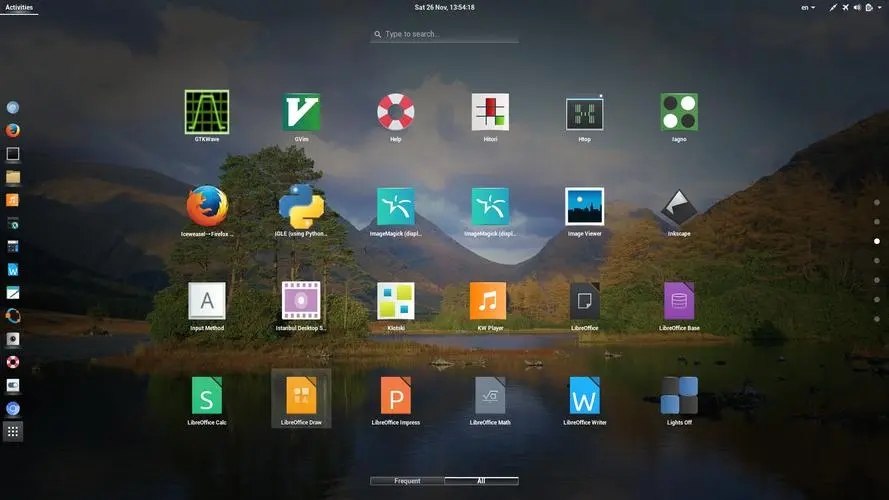The height and width of the screenshot is (500, 889).
Task: Launch Htop process monitor
Action: [x=585, y=113]
